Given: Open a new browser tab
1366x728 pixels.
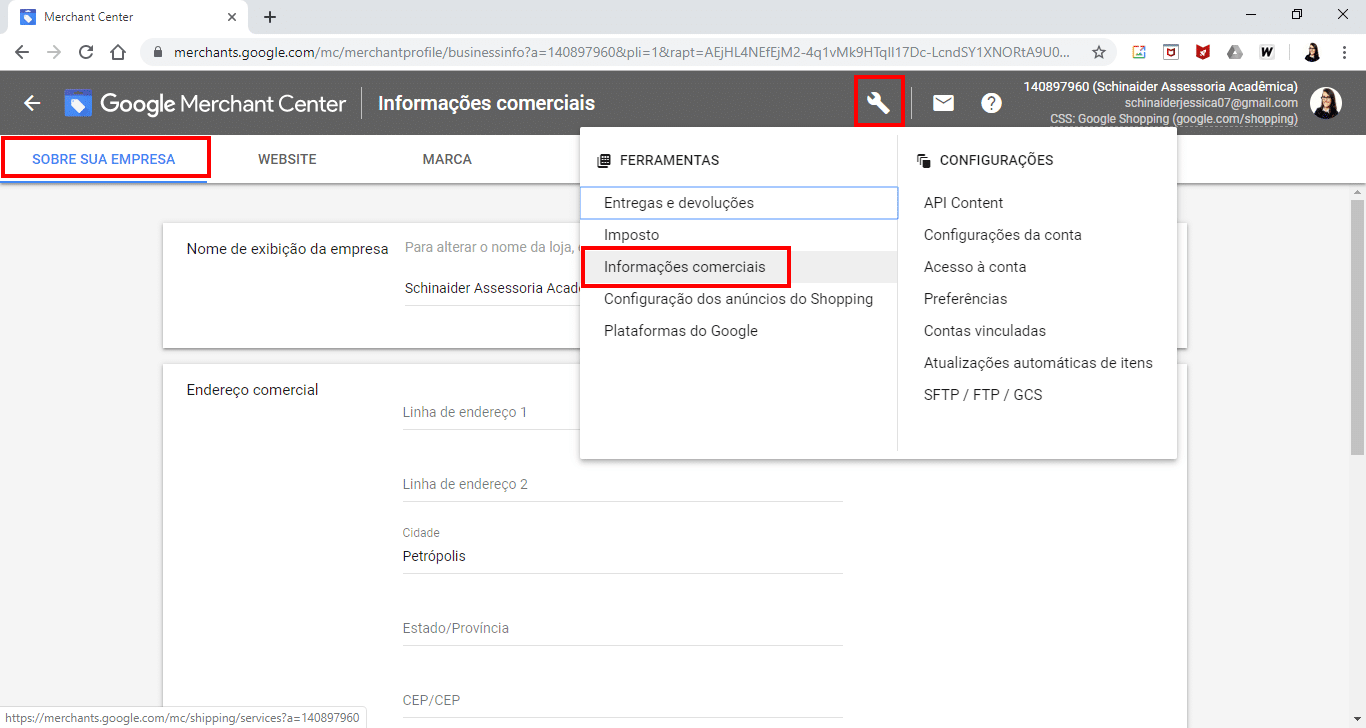Looking at the screenshot, I should tap(270, 17).
